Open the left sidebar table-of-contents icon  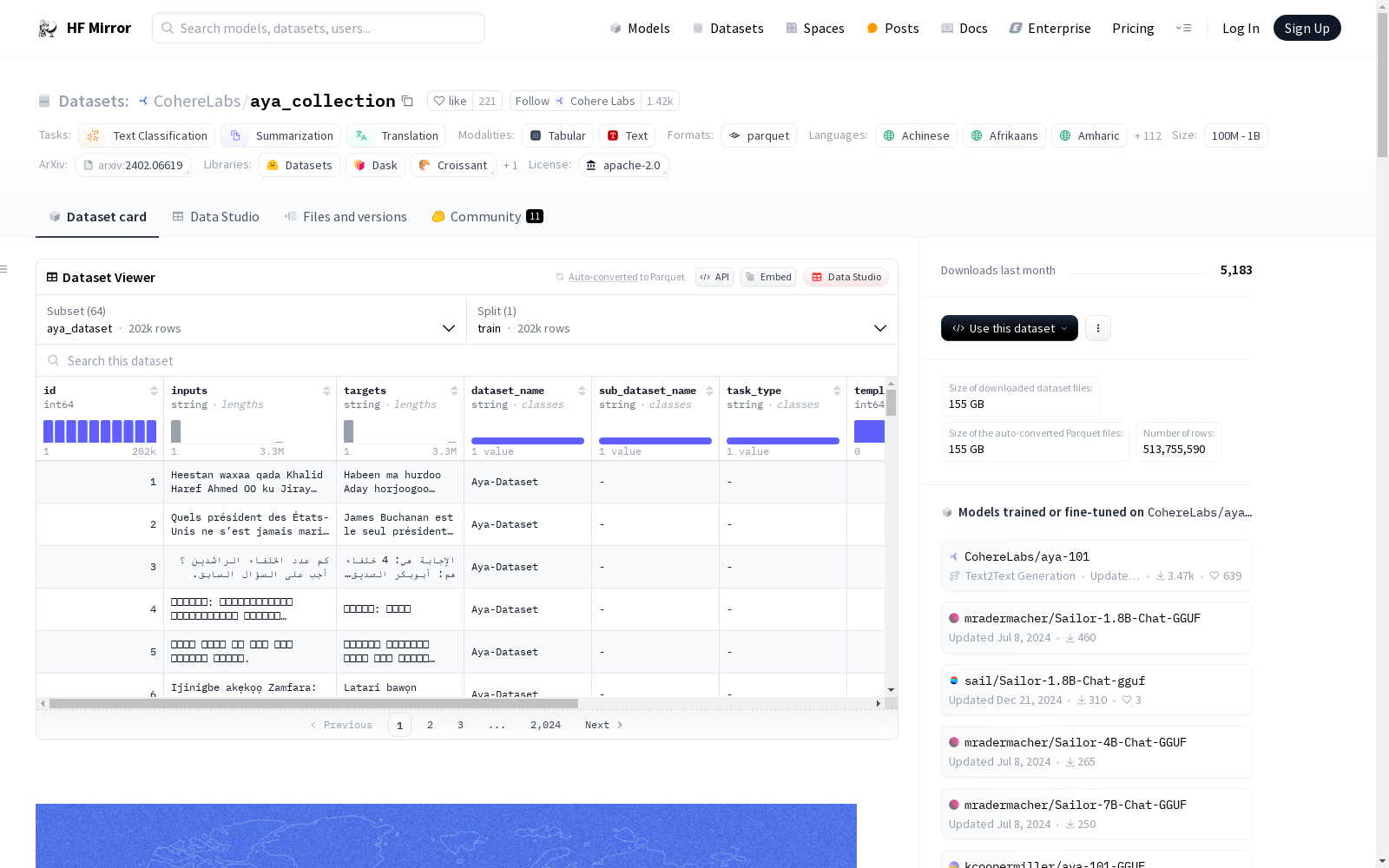[x=3, y=269]
